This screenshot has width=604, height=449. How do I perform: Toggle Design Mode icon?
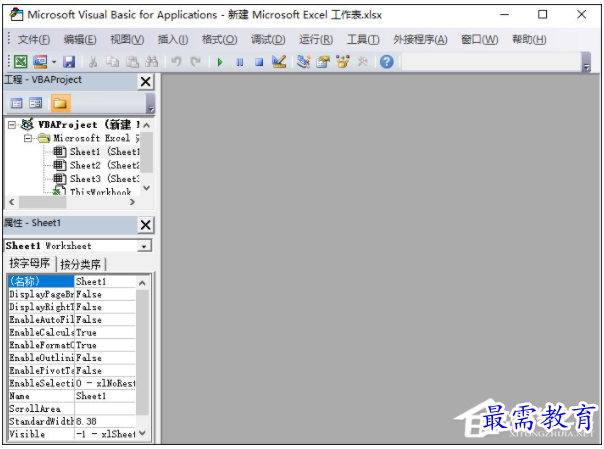click(x=279, y=61)
